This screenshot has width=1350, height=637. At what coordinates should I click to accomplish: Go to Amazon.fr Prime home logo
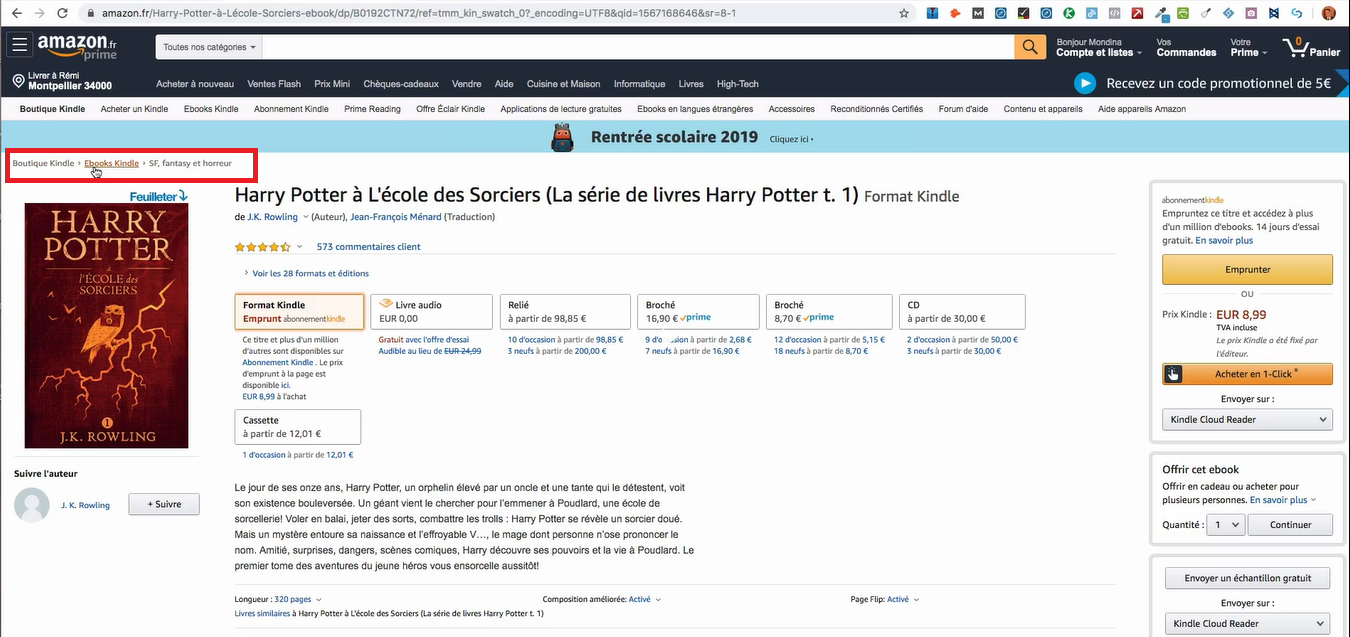click(x=78, y=47)
